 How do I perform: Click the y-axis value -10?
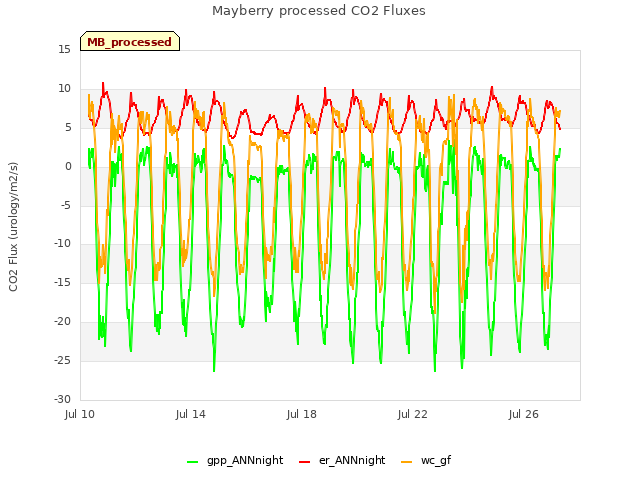[63, 244]
